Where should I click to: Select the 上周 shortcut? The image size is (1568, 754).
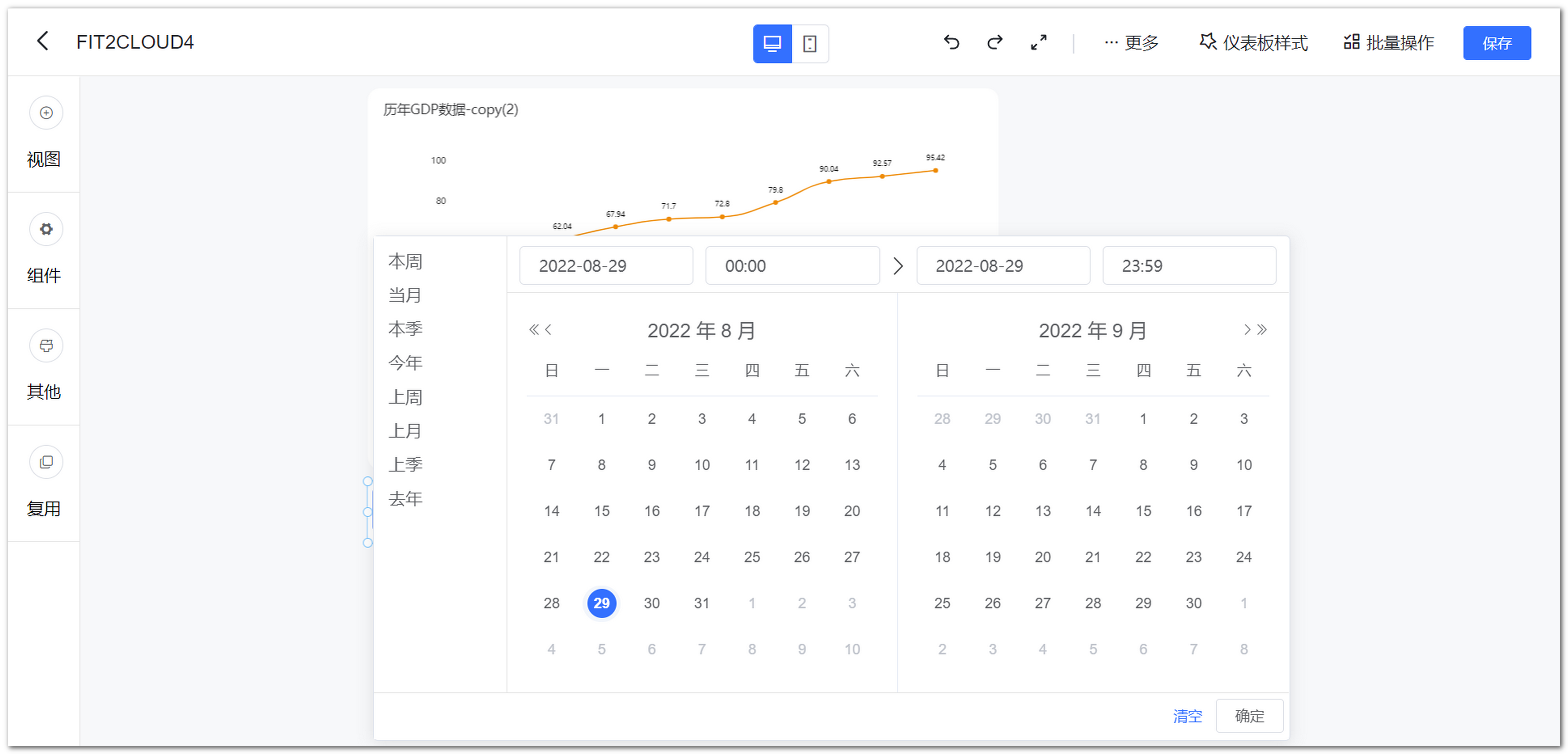coord(405,397)
